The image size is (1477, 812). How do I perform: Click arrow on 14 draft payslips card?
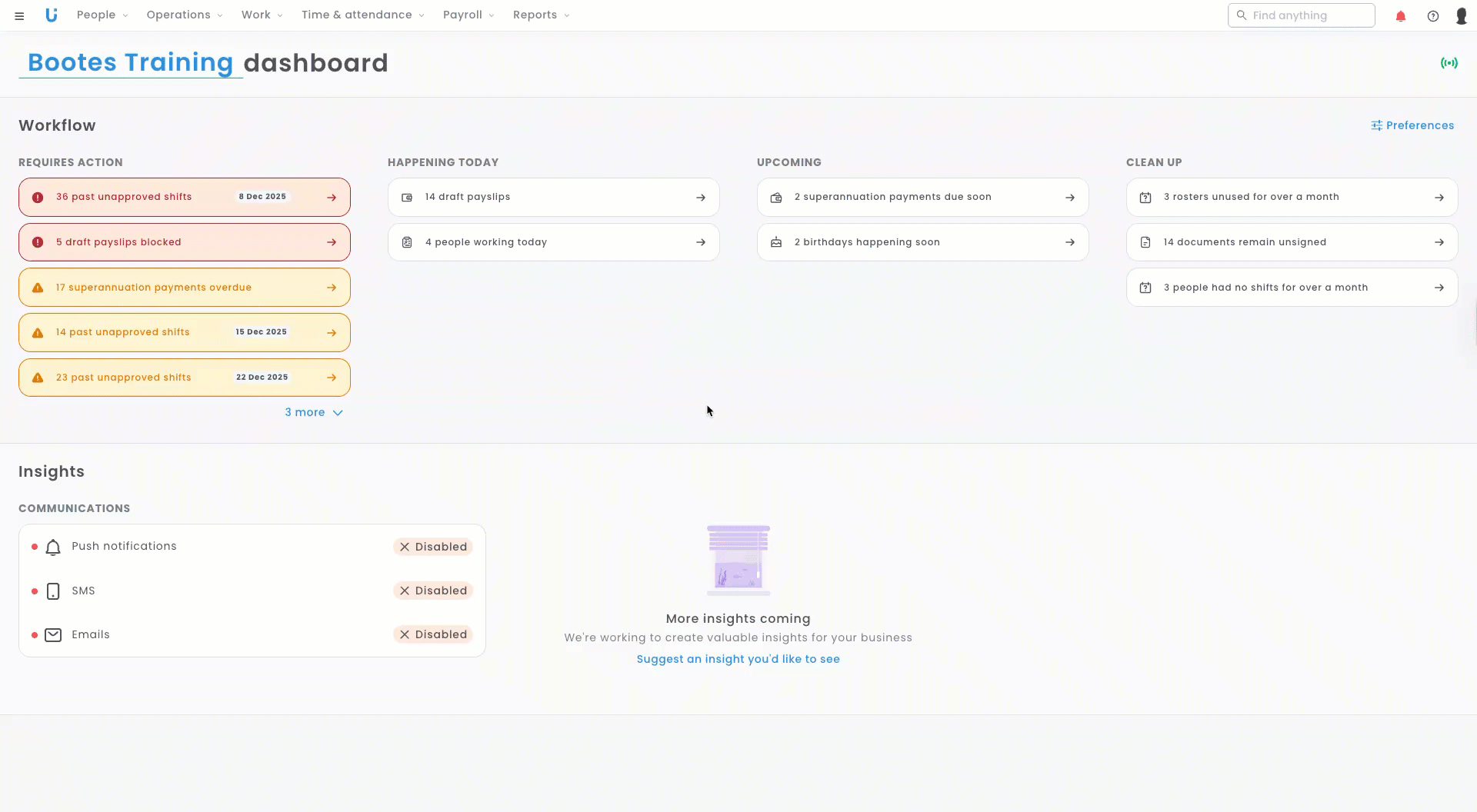(x=701, y=198)
